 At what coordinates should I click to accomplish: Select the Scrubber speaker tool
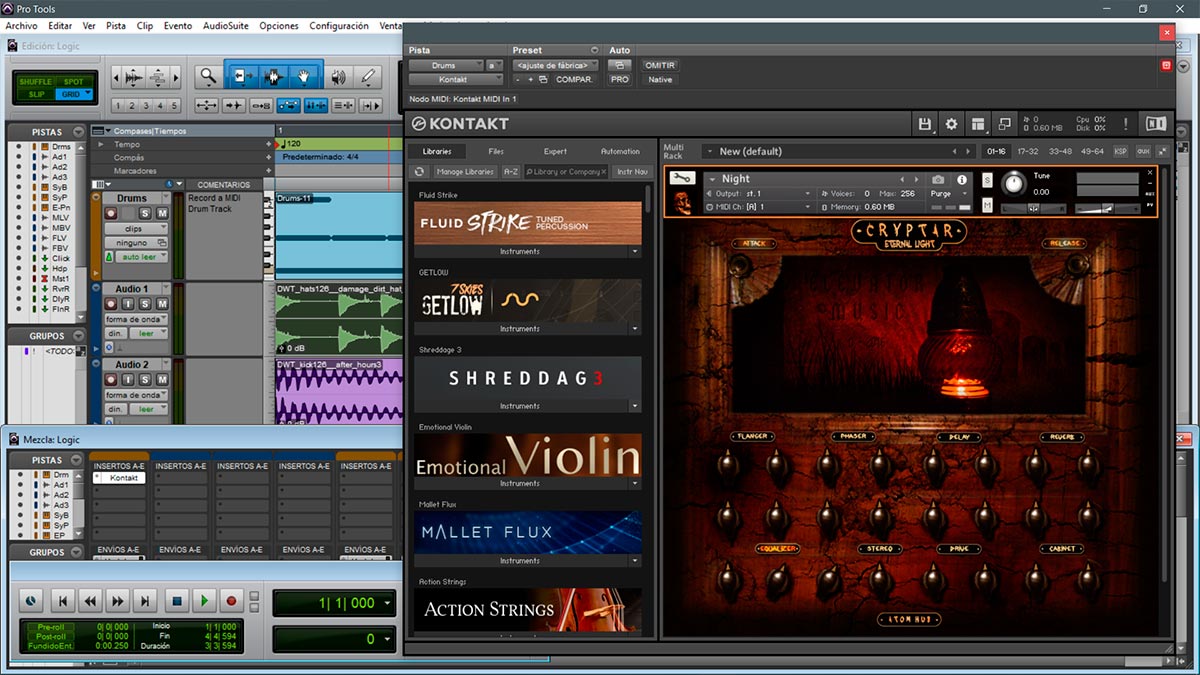coord(338,76)
